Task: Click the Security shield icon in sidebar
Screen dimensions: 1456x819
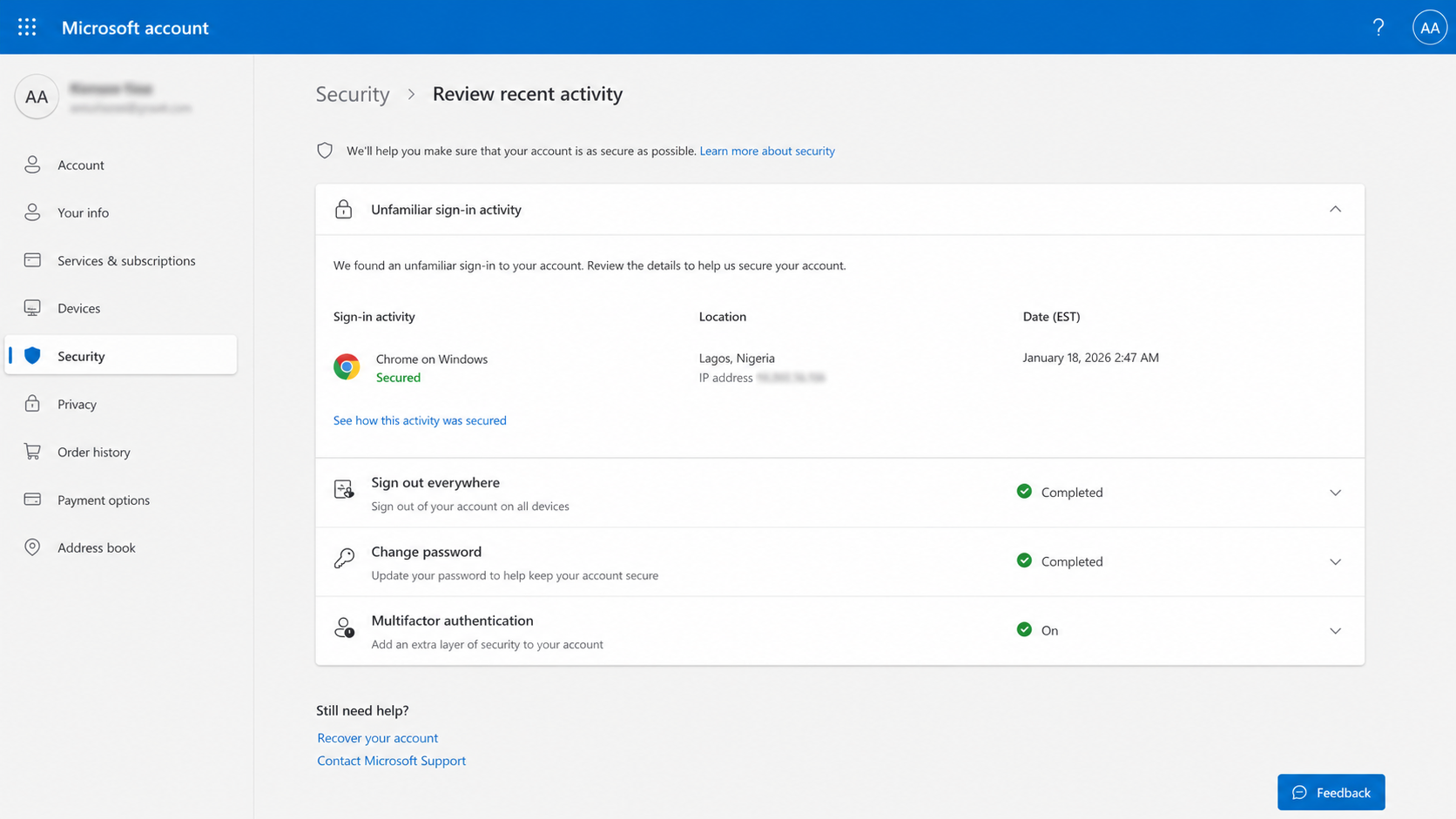Action: point(32,355)
